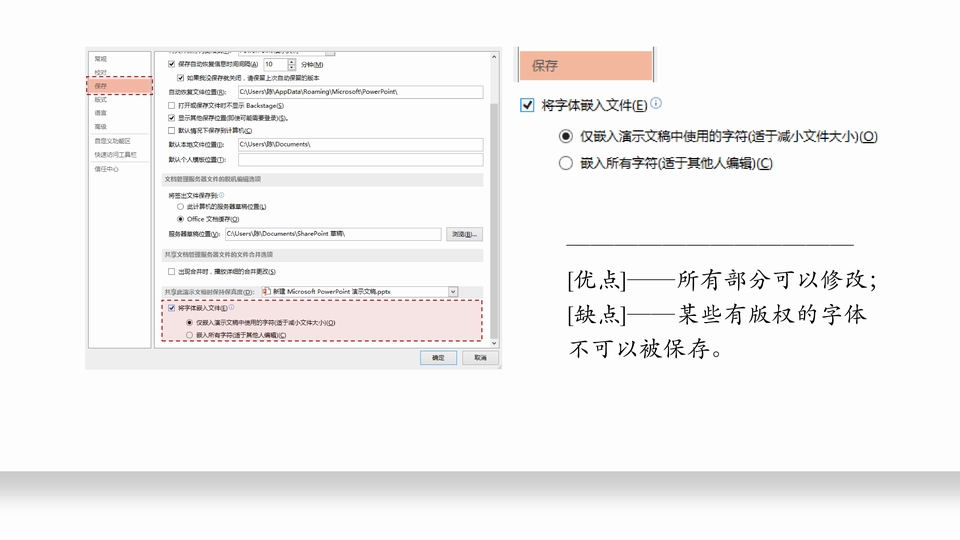Enable 默认情况下保存到计算机 checkbox
The height and width of the screenshot is (540, 960).
tap(172, 130)
